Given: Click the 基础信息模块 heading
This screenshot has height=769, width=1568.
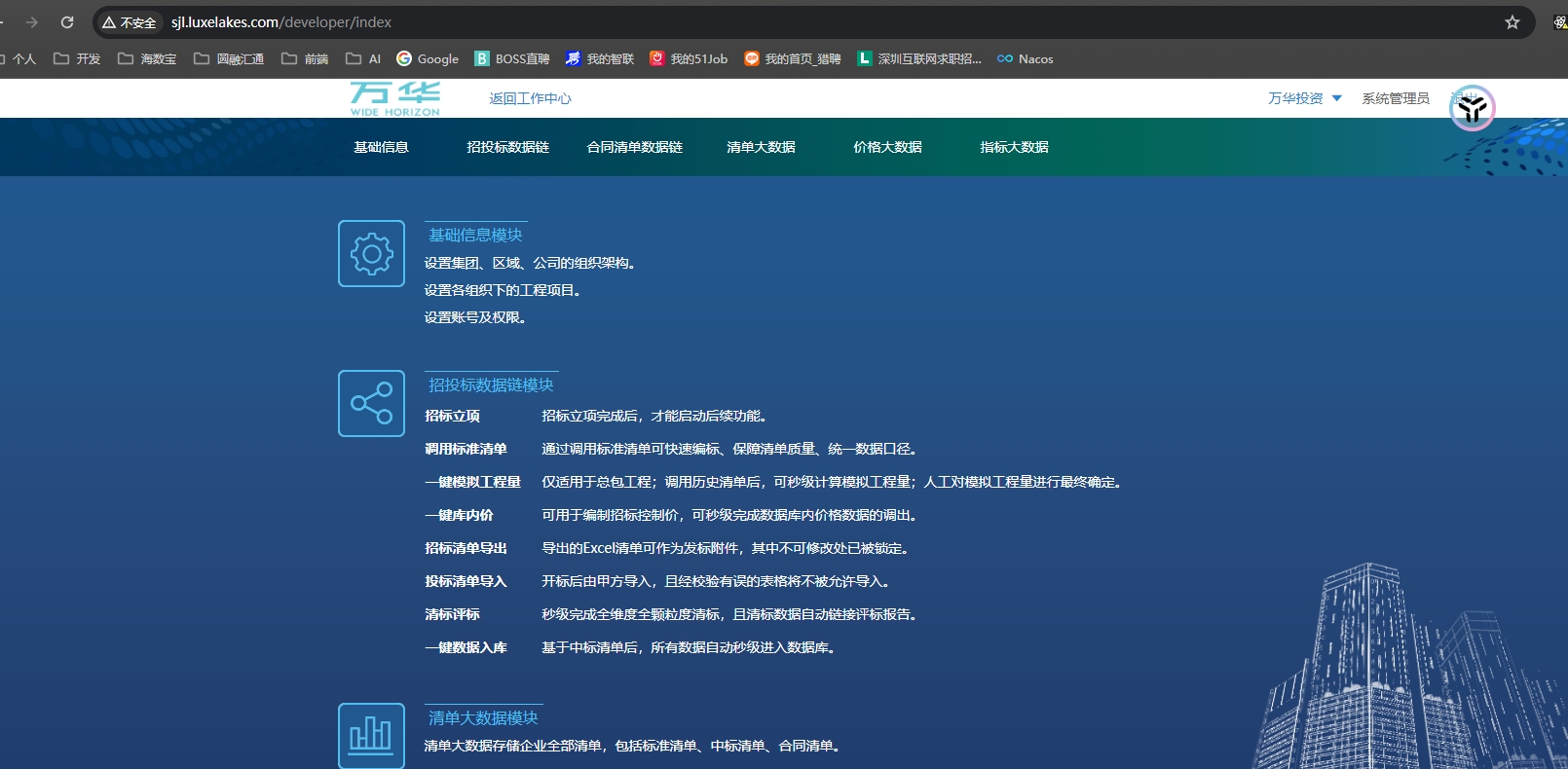Looking at the screenshot, I should pyautogui.click(x=475, y=235).
